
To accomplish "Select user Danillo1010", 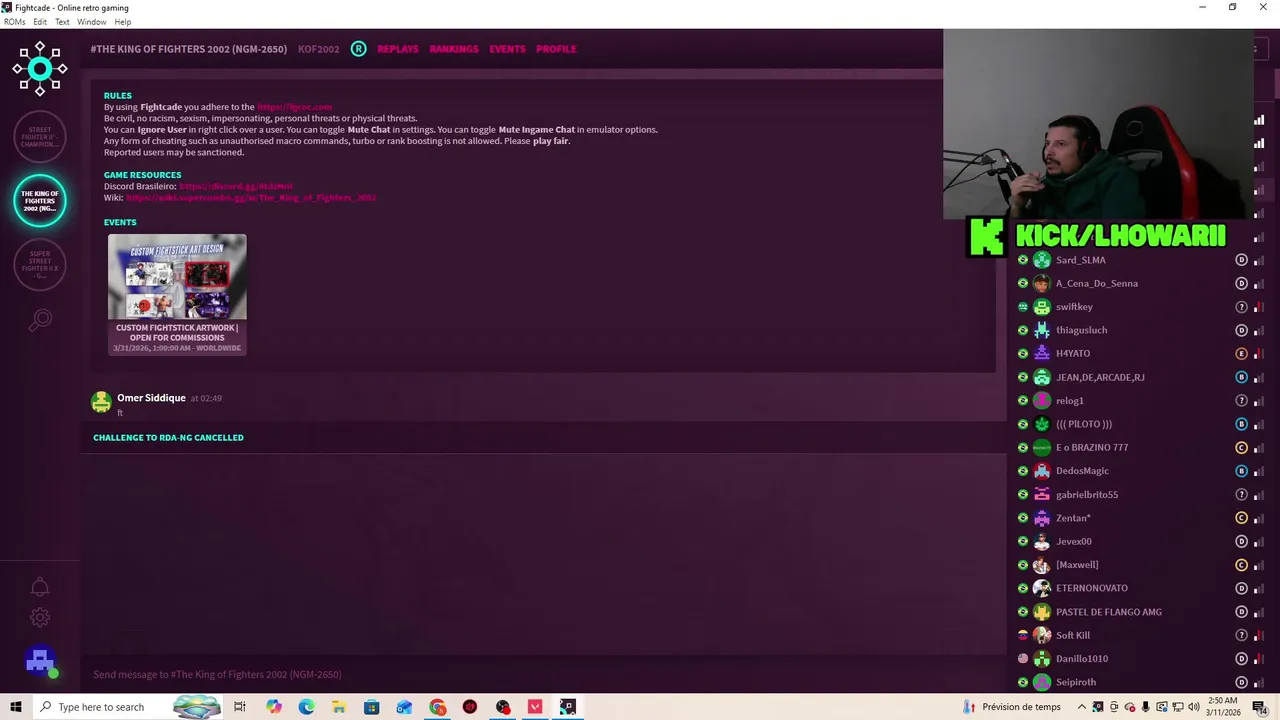I will tap(1082, 659).
